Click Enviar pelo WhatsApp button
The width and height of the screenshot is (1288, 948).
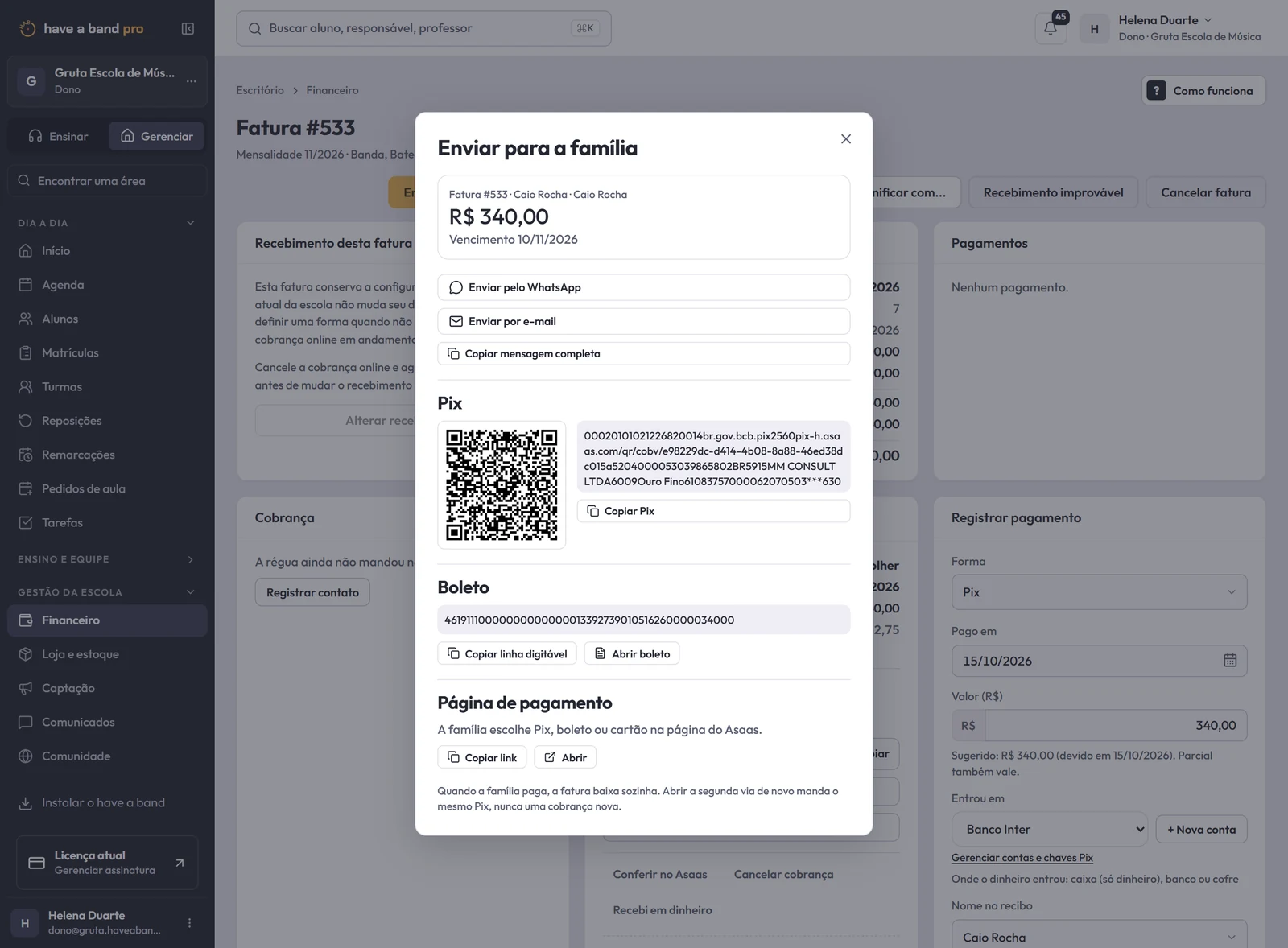pyautogui.click(x=643, y=287)
